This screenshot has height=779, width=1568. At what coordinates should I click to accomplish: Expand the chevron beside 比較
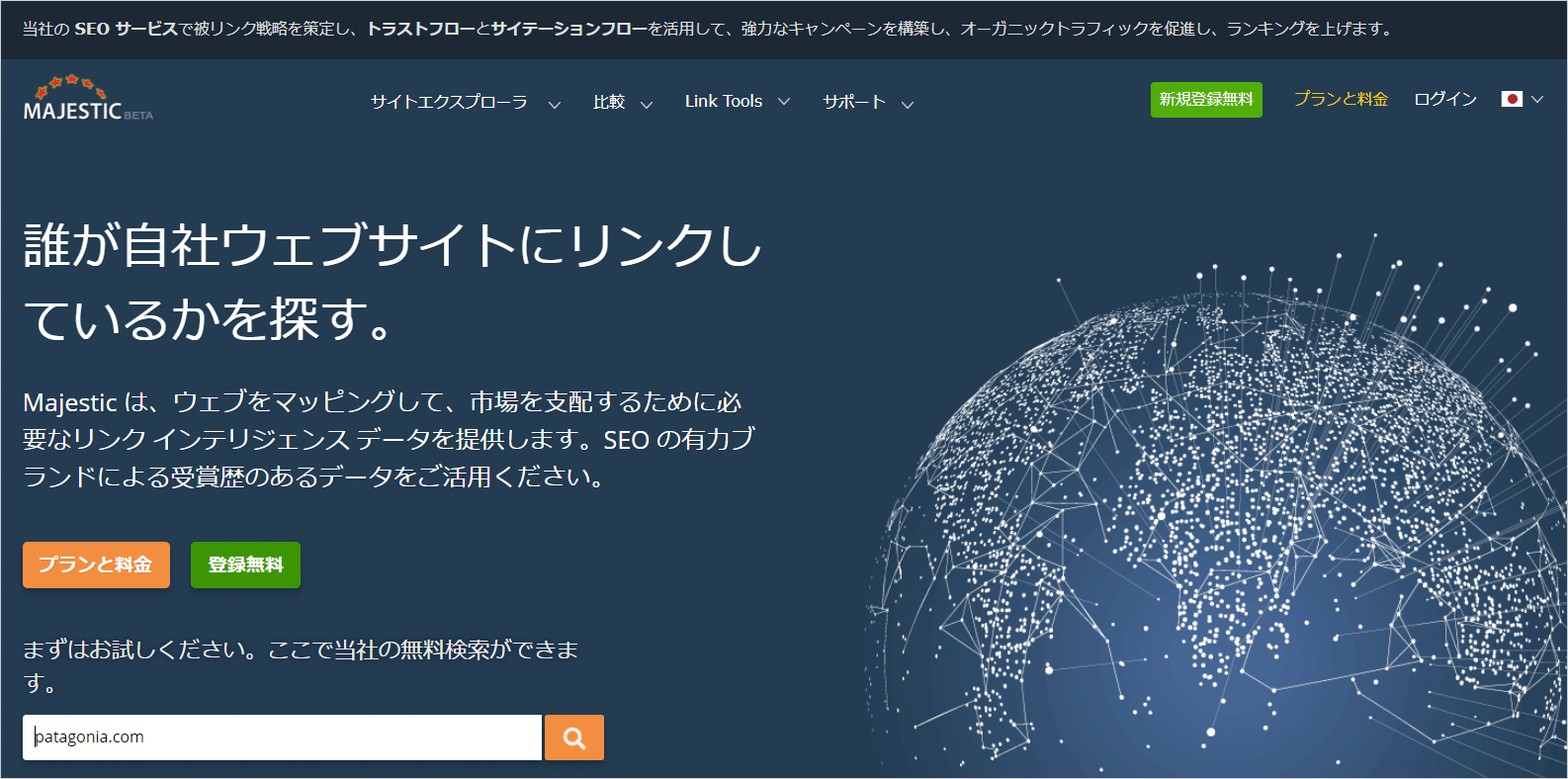click(647, 104)
